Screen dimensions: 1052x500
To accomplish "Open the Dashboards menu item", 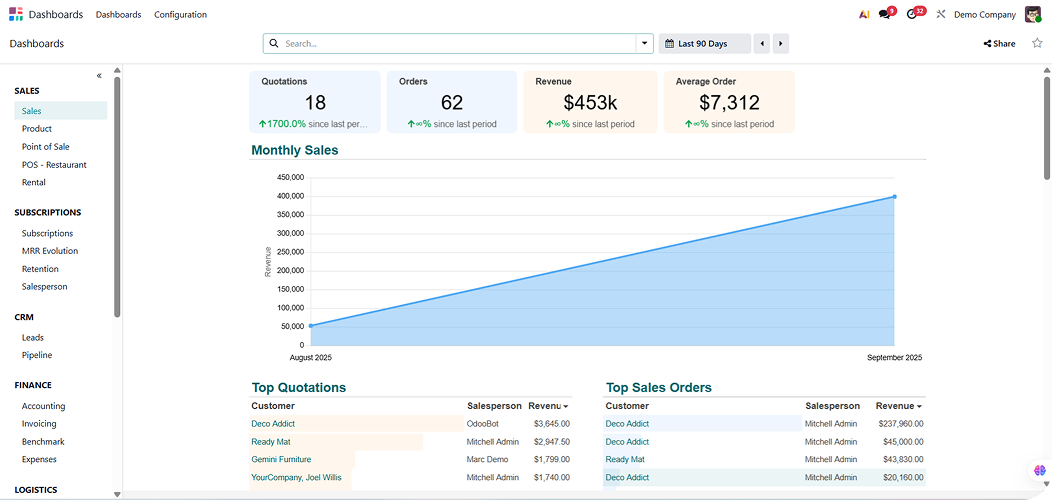I will pos(118,15).
